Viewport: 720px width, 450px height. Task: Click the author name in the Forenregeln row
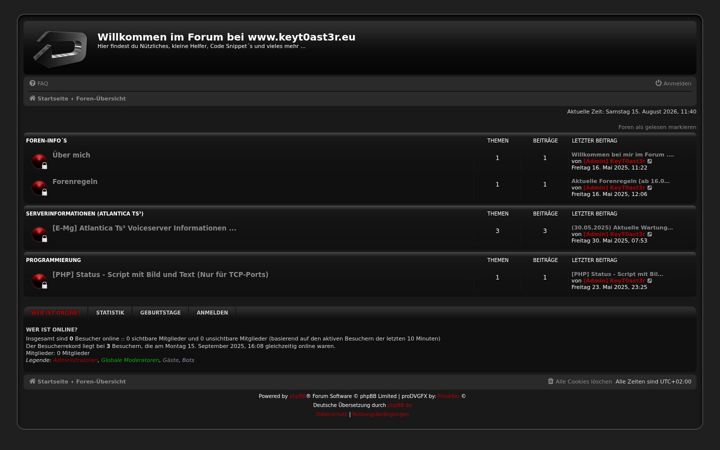[614, 188]
